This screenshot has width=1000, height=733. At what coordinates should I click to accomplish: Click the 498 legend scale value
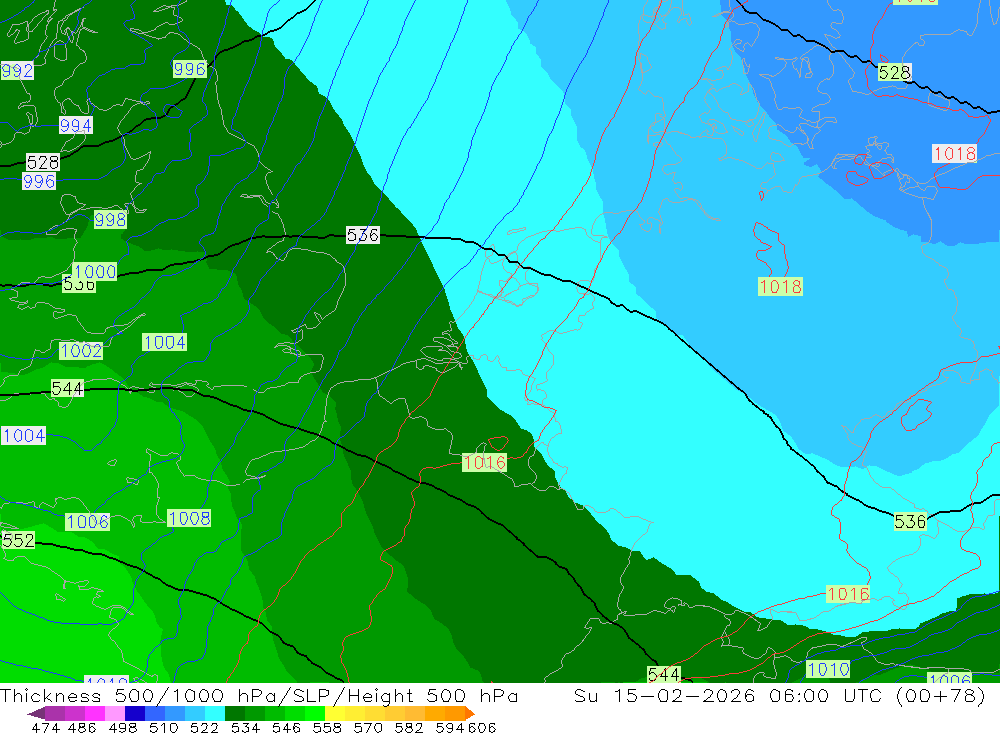123,727
